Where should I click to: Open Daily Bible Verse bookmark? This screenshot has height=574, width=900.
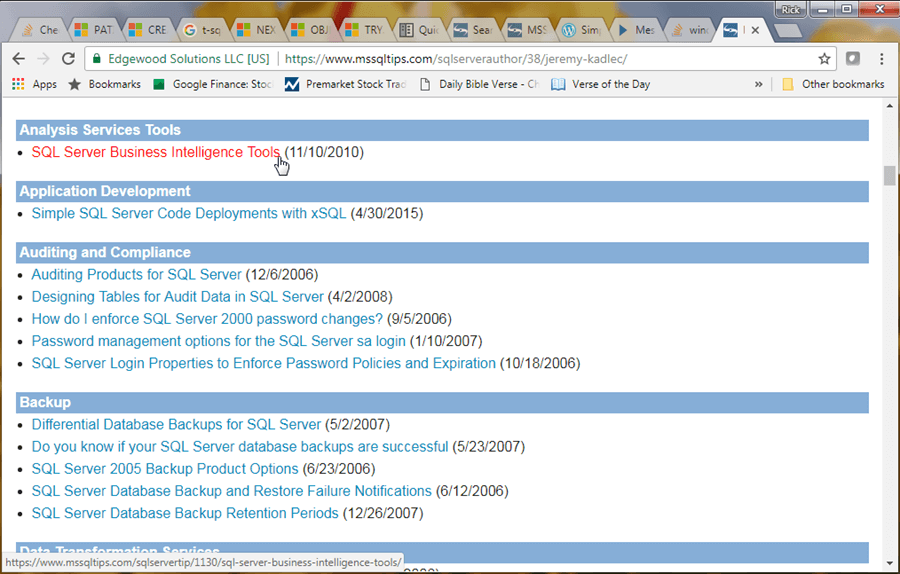pyautogui.click(x=479, y=84)
